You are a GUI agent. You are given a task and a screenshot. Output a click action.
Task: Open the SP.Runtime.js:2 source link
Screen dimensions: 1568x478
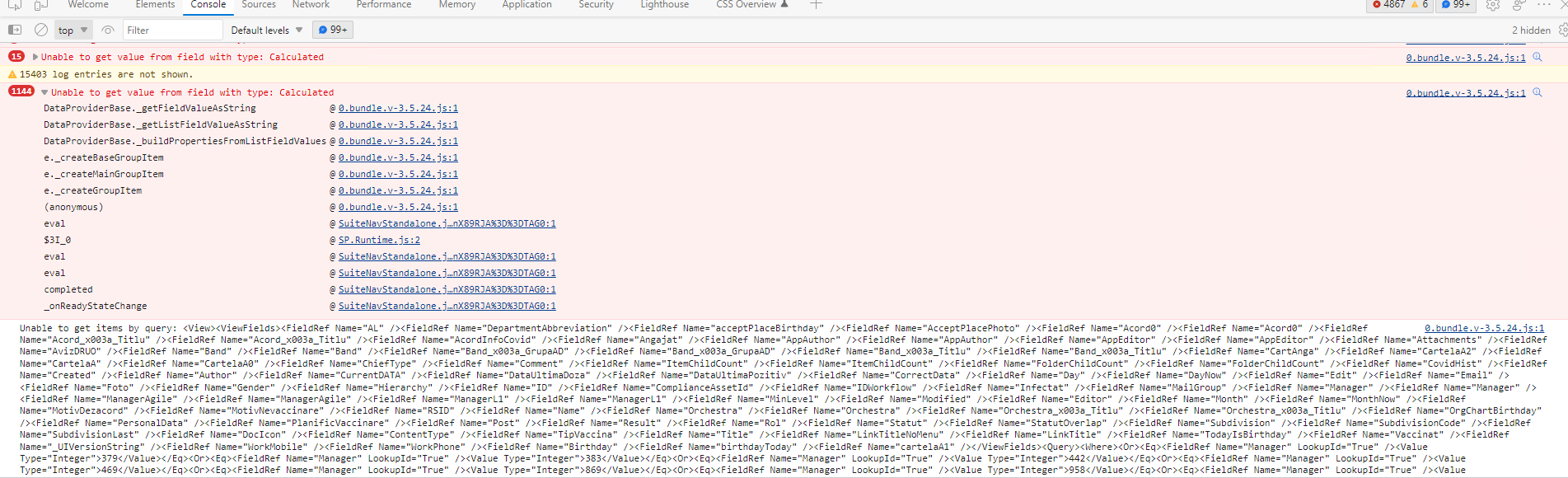379,240
